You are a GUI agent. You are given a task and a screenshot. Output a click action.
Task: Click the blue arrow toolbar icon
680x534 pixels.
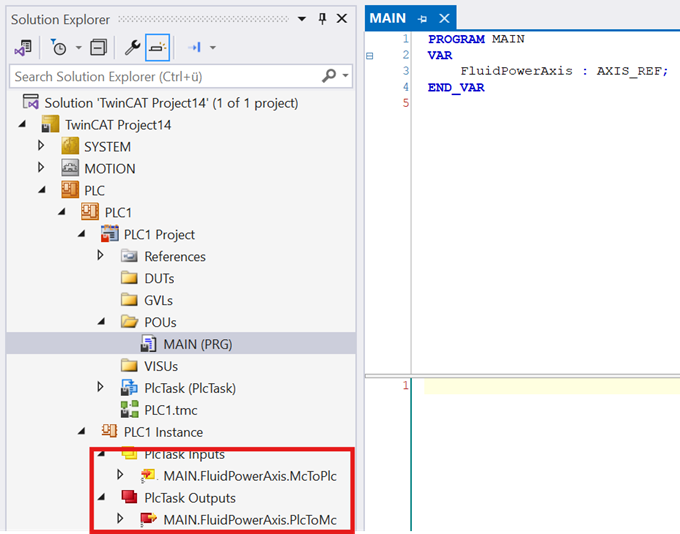pyautogui.click(x=194, y=47)
